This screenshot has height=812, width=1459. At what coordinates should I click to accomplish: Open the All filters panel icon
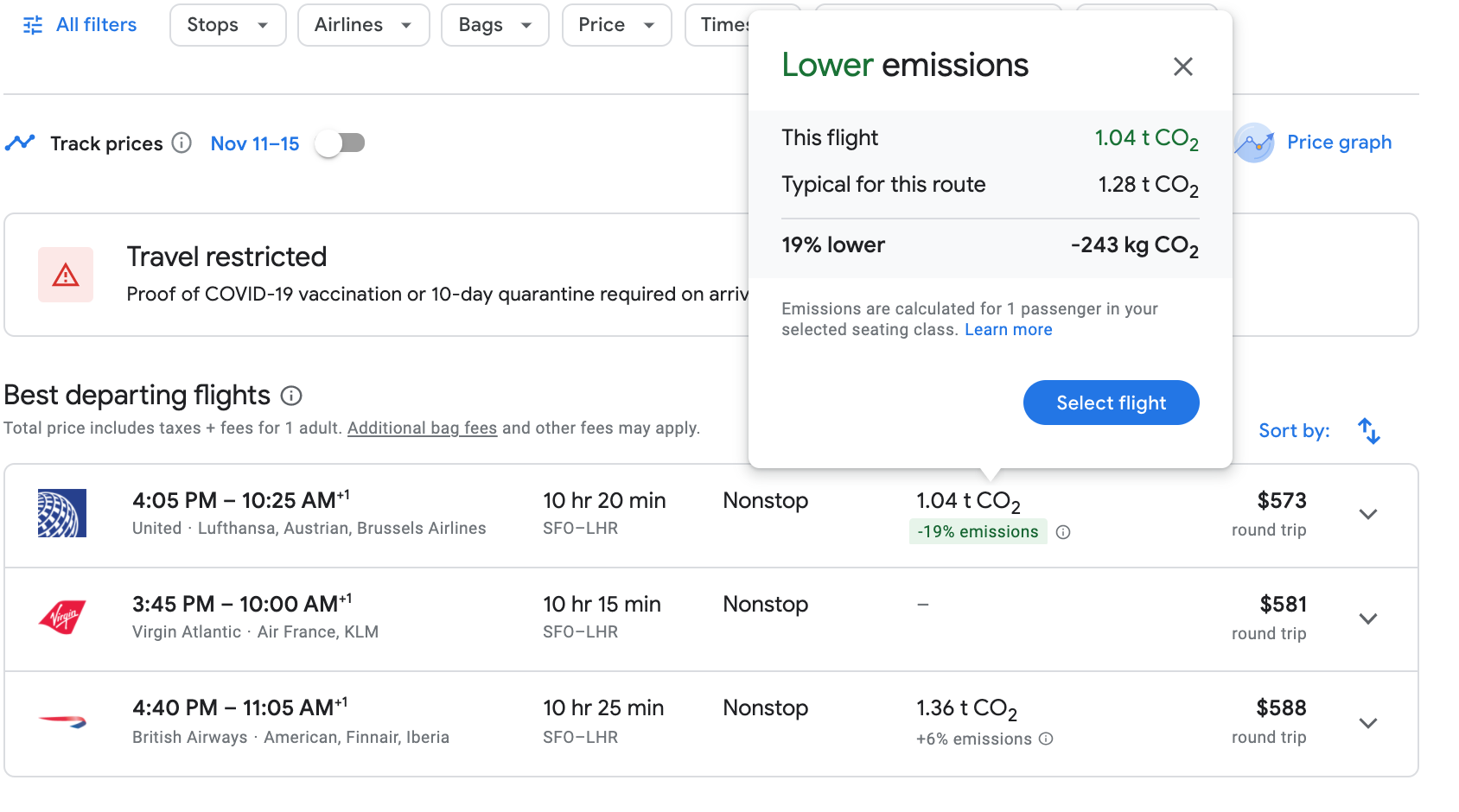tap(33, 25)
